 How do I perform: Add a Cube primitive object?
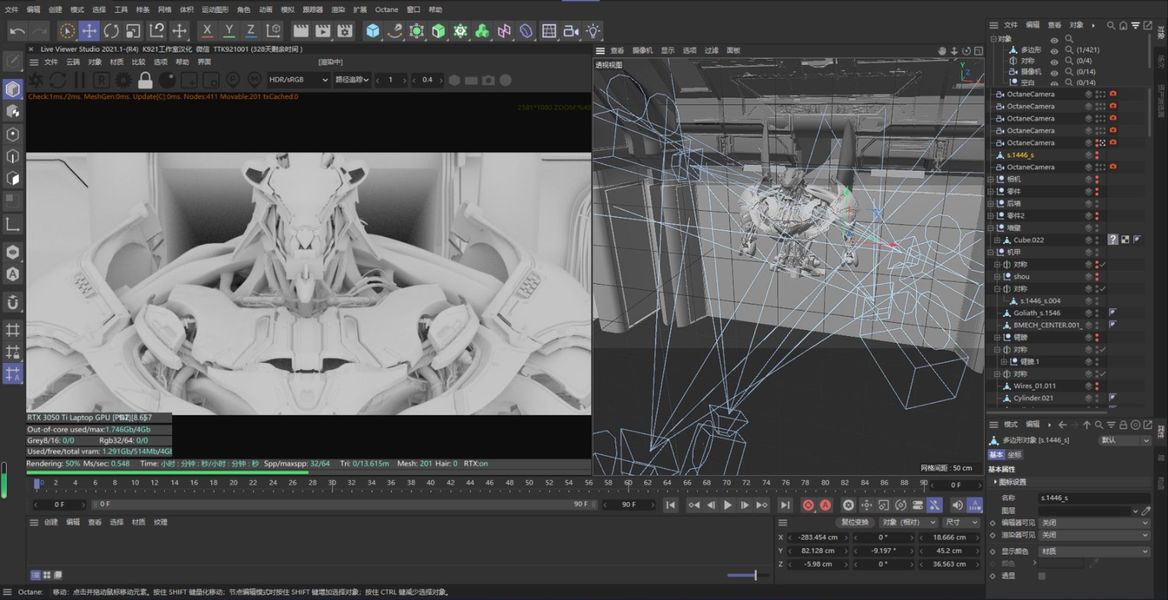(372, 31)
